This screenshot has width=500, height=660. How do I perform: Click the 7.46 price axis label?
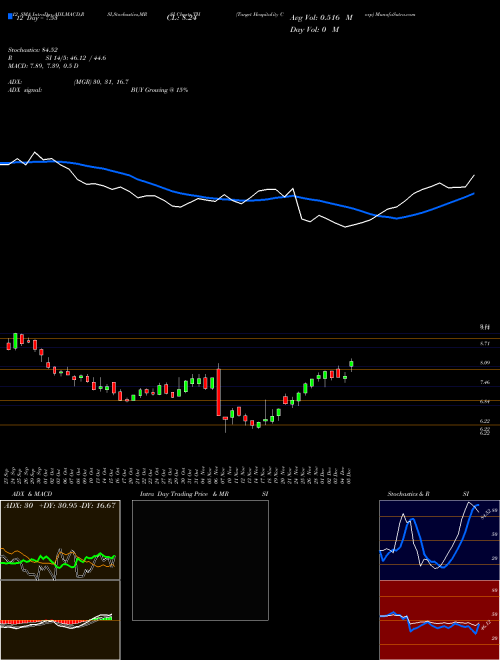click(x=484, y=383)
